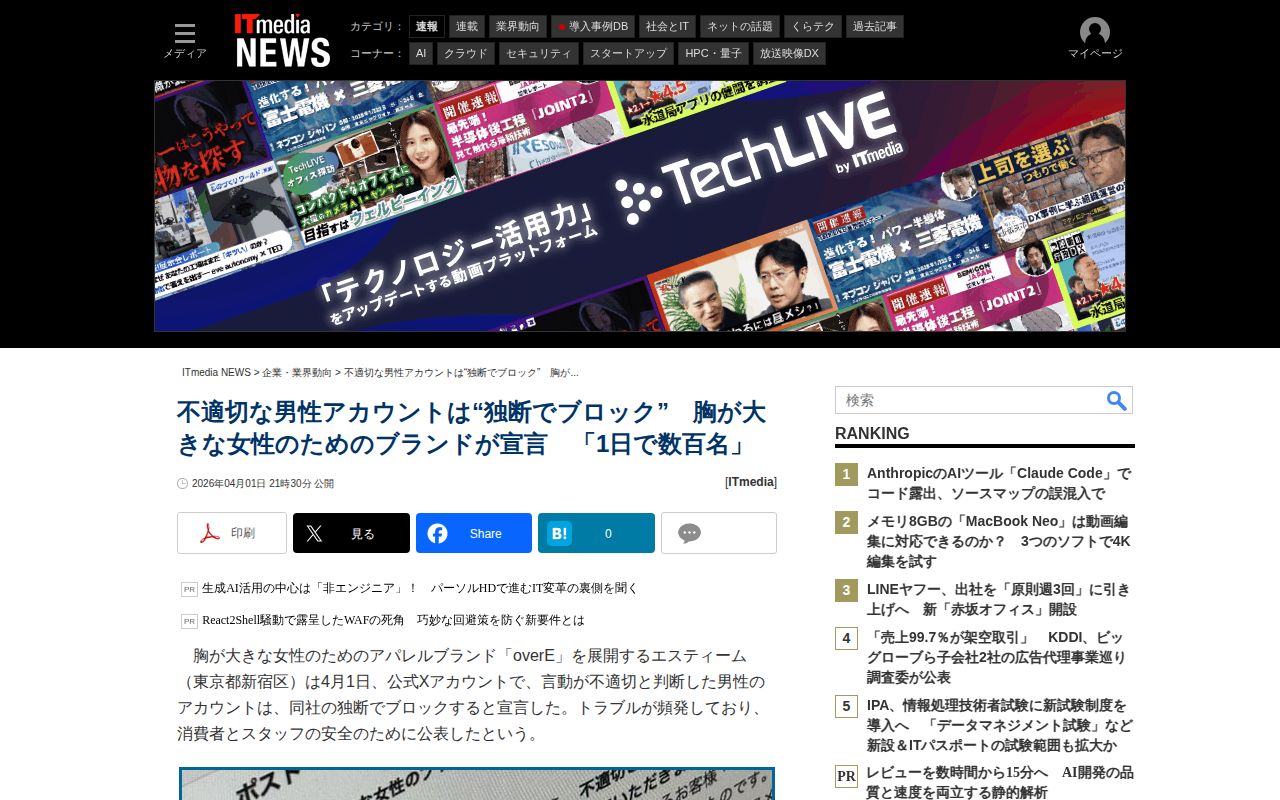Print article via 印刷 PDF button
The image size is (1280, 800).
tap(232, 533)
